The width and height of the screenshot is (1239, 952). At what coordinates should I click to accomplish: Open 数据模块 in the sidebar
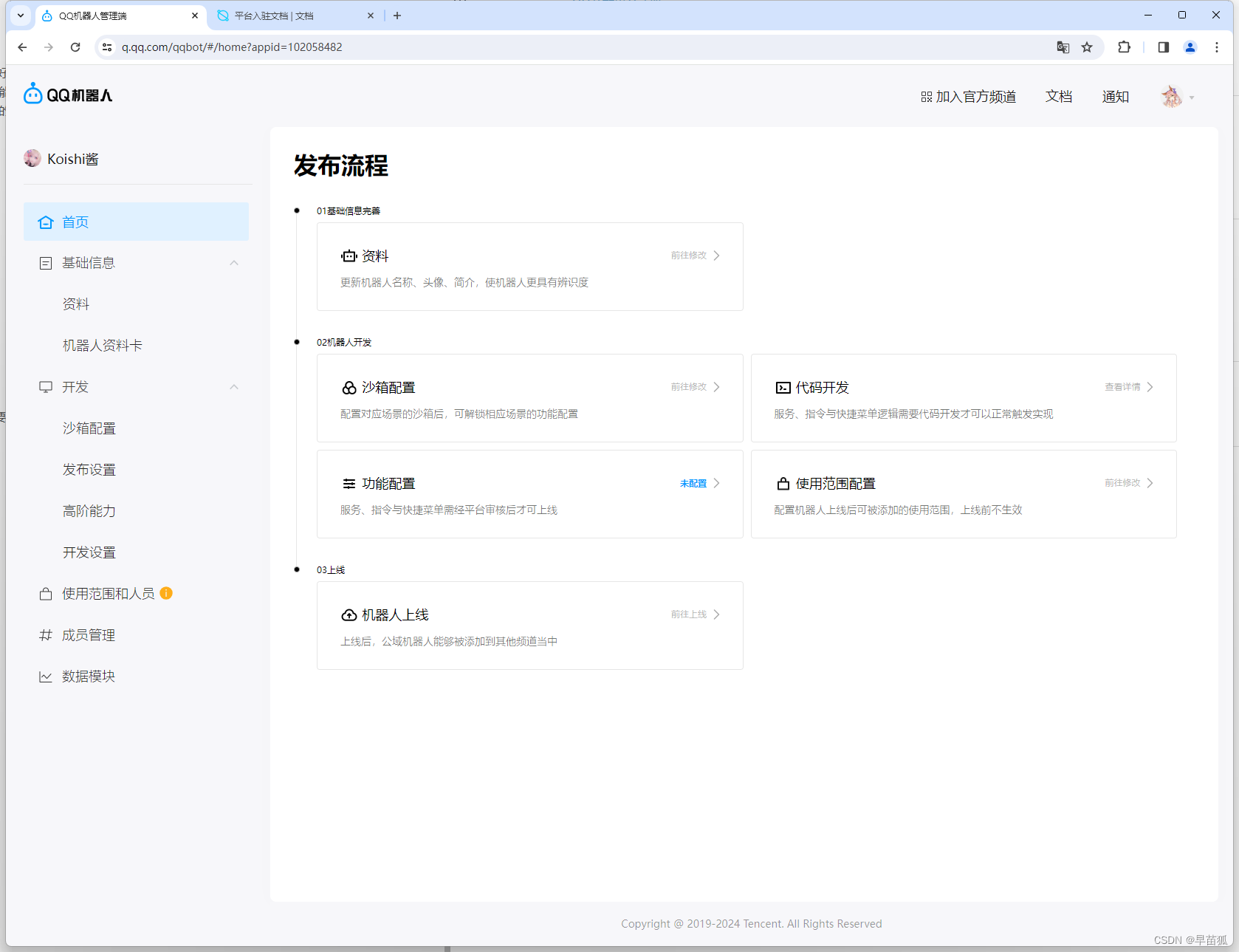coord(89,677)
